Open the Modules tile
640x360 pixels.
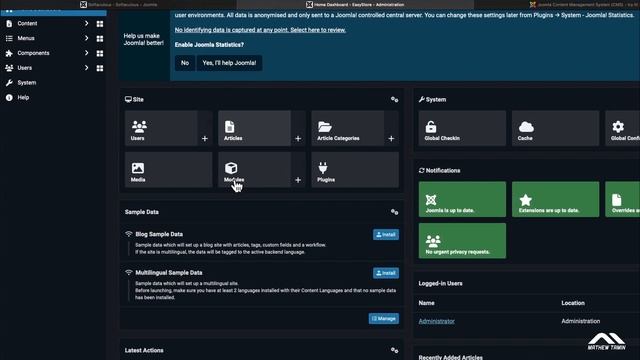(254, 170)
